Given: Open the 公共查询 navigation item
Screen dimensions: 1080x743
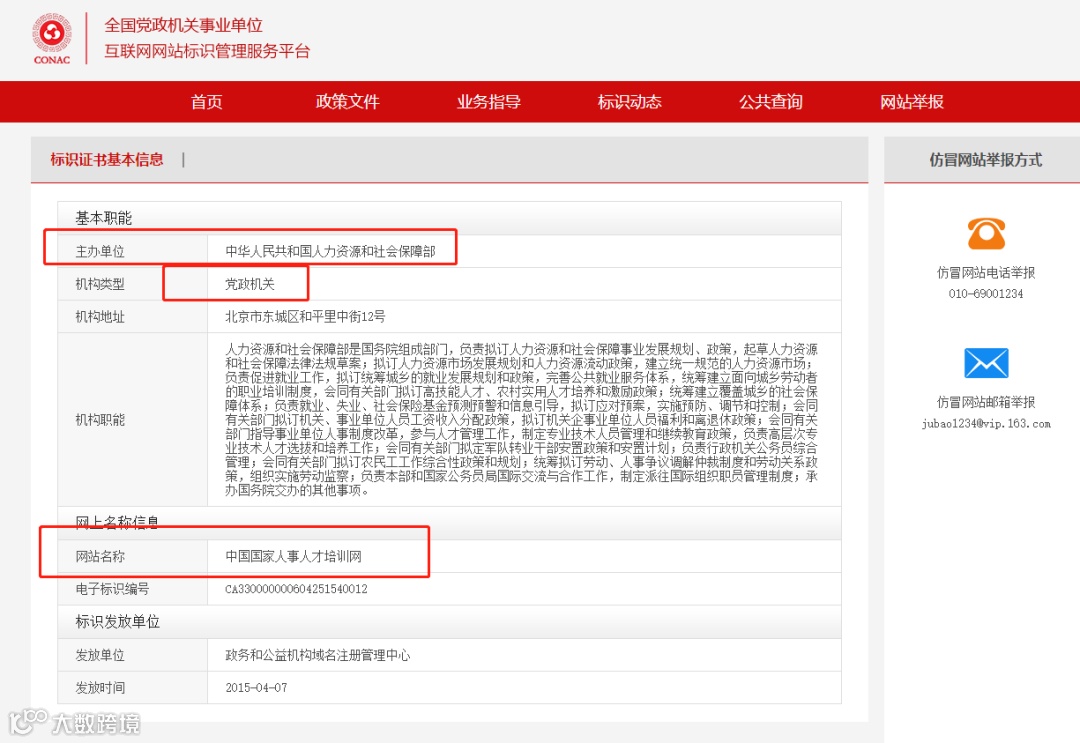Looking at the screenshot, I should [x=771, y=102].
